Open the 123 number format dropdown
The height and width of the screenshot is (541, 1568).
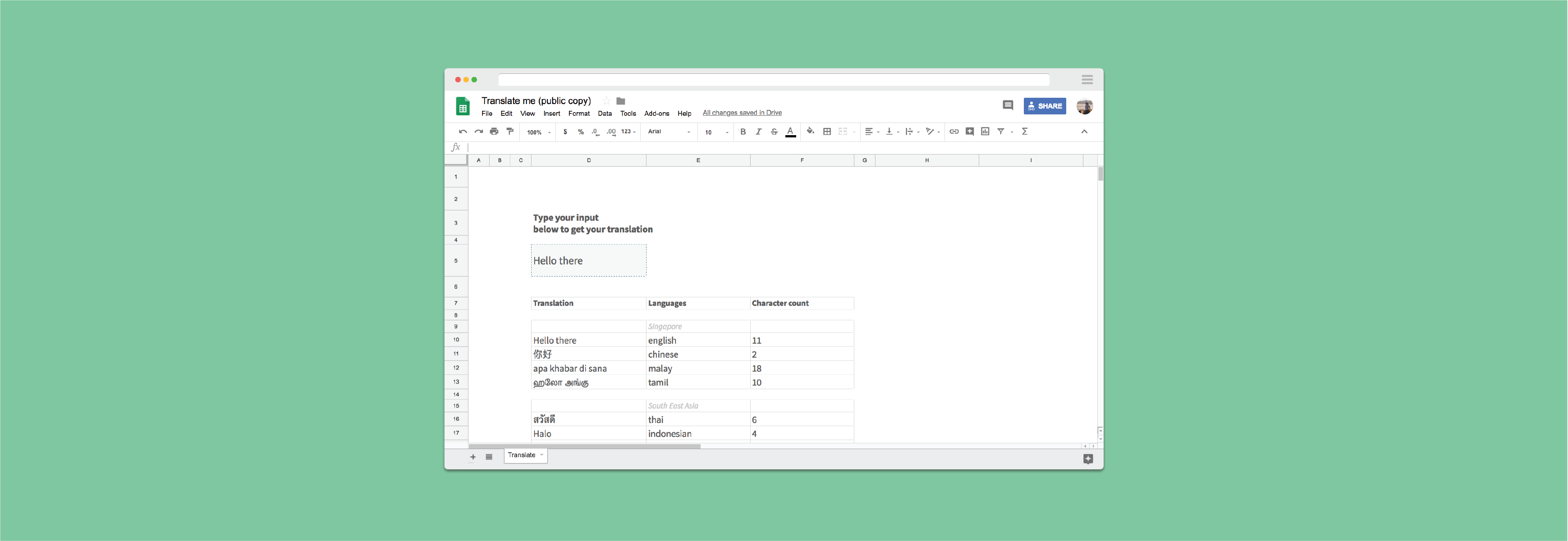tap(628, 131)
